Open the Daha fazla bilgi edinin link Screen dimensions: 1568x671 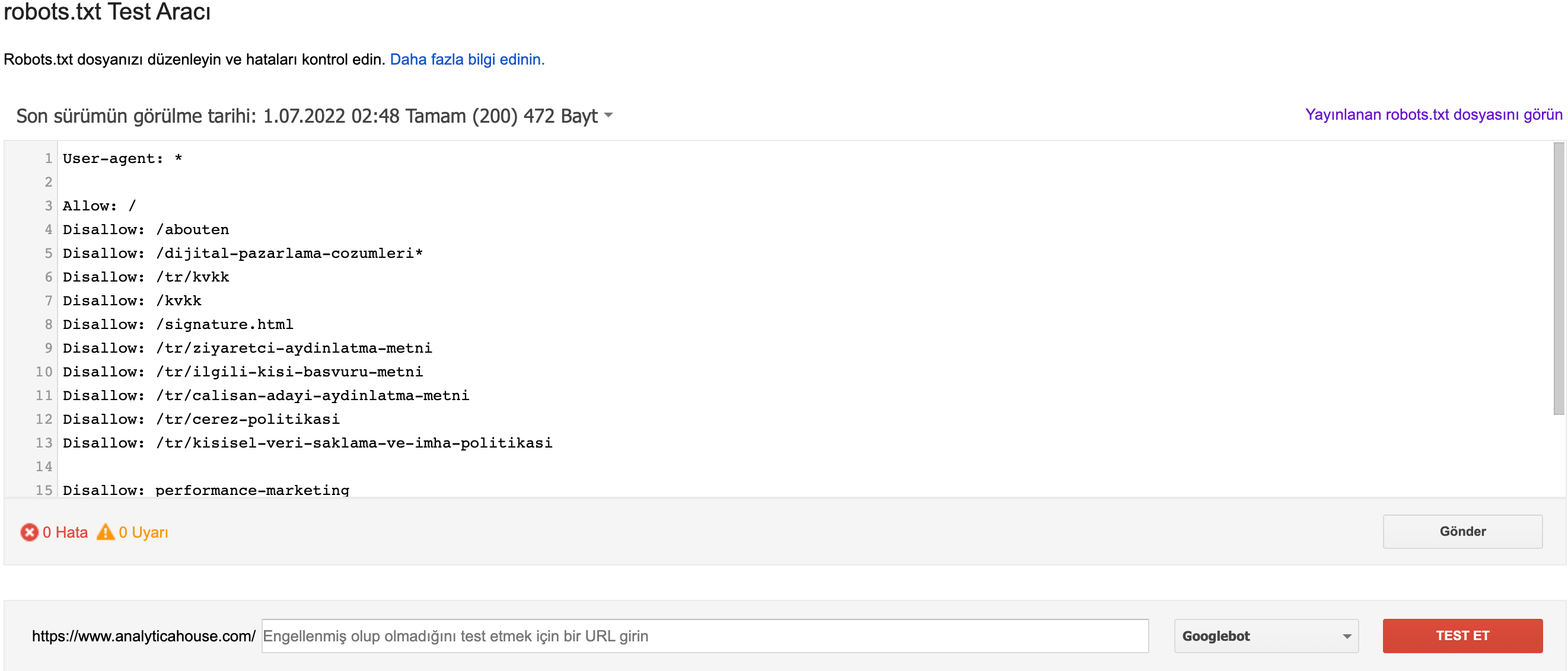click(x=467, y=60)
